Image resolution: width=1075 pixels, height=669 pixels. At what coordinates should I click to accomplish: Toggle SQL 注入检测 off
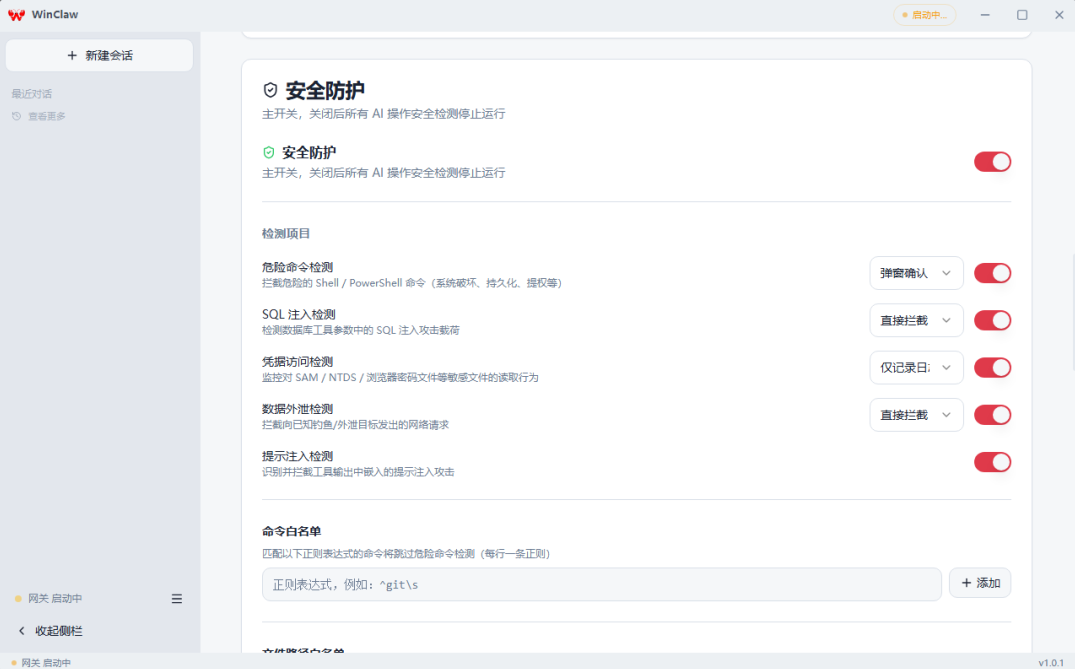[992, 320]
